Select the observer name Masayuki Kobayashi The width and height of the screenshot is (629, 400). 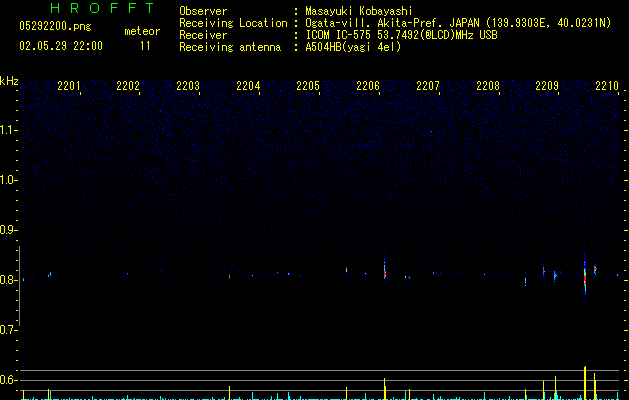(x=359, y=11)
